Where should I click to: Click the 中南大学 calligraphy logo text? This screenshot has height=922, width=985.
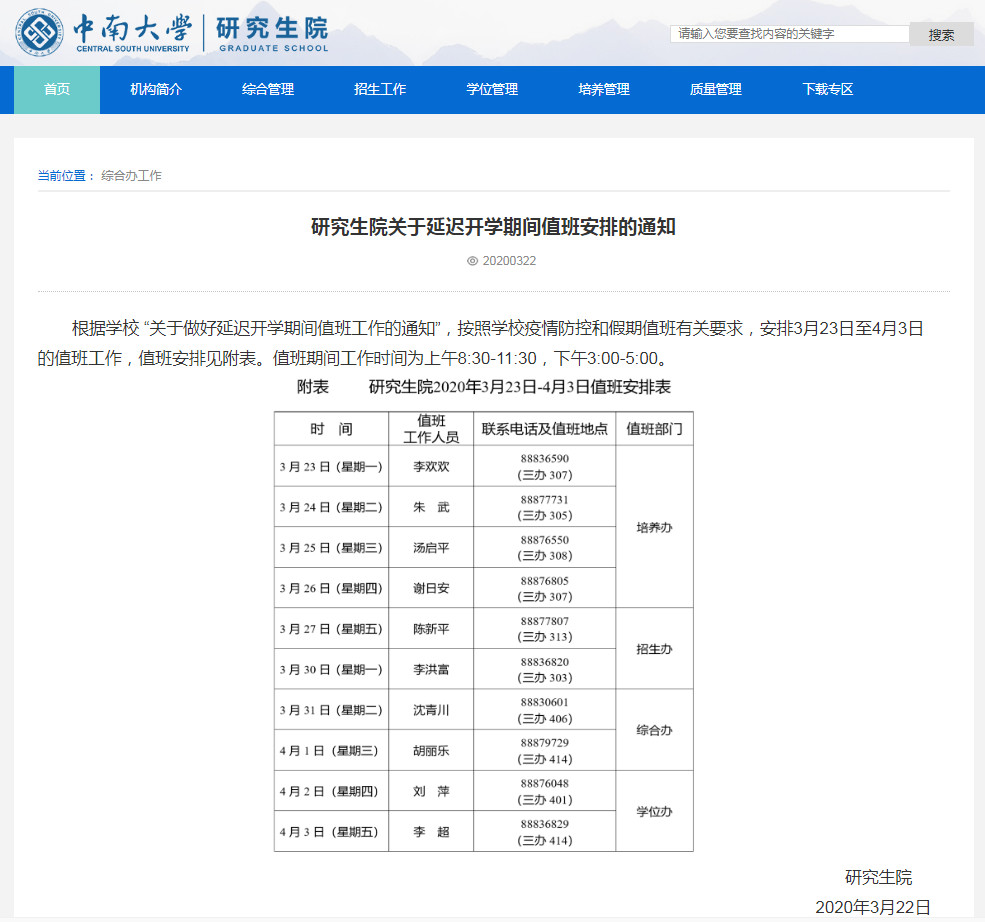click(132, 27)
